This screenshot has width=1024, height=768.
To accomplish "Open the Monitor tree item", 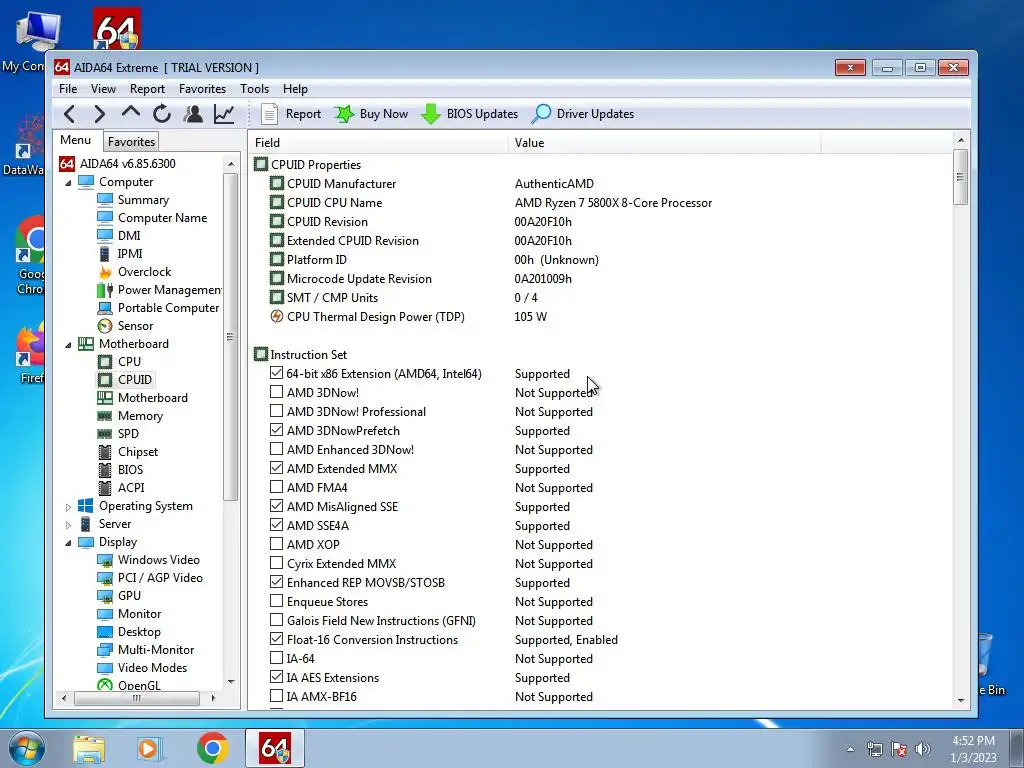I will [139, 614].
